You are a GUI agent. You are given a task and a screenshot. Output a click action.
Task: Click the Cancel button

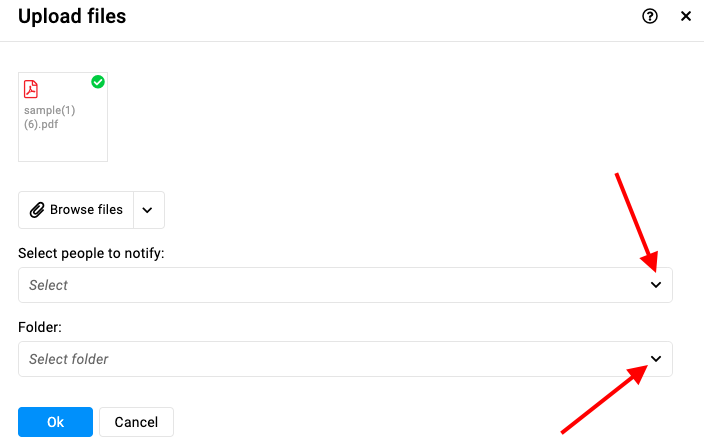coord(136,422)
